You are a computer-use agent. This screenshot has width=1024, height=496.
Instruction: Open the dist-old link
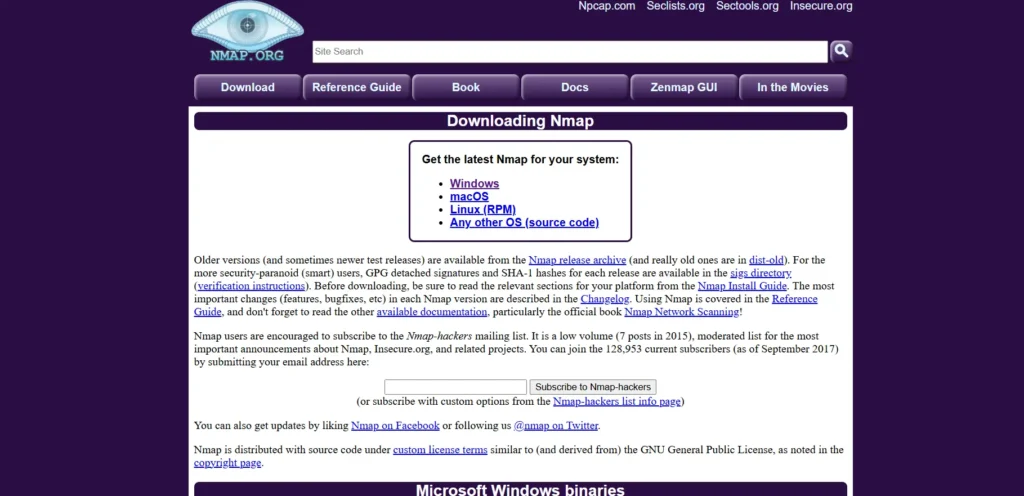[x=767, y=260]
